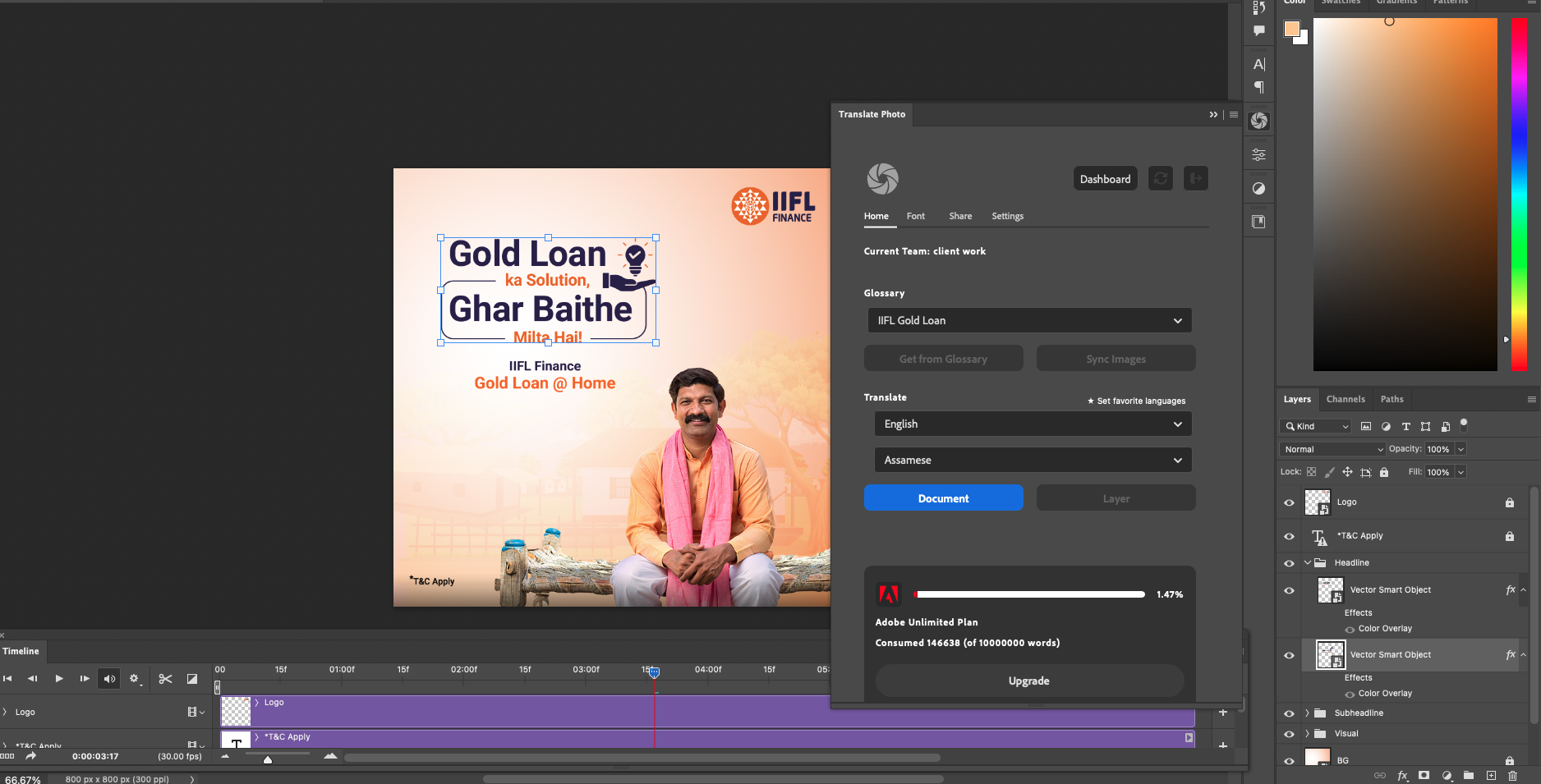Open the Libraries panel icon
Viewport: 1541px width, 784px height.
(x=1258, y=222)
